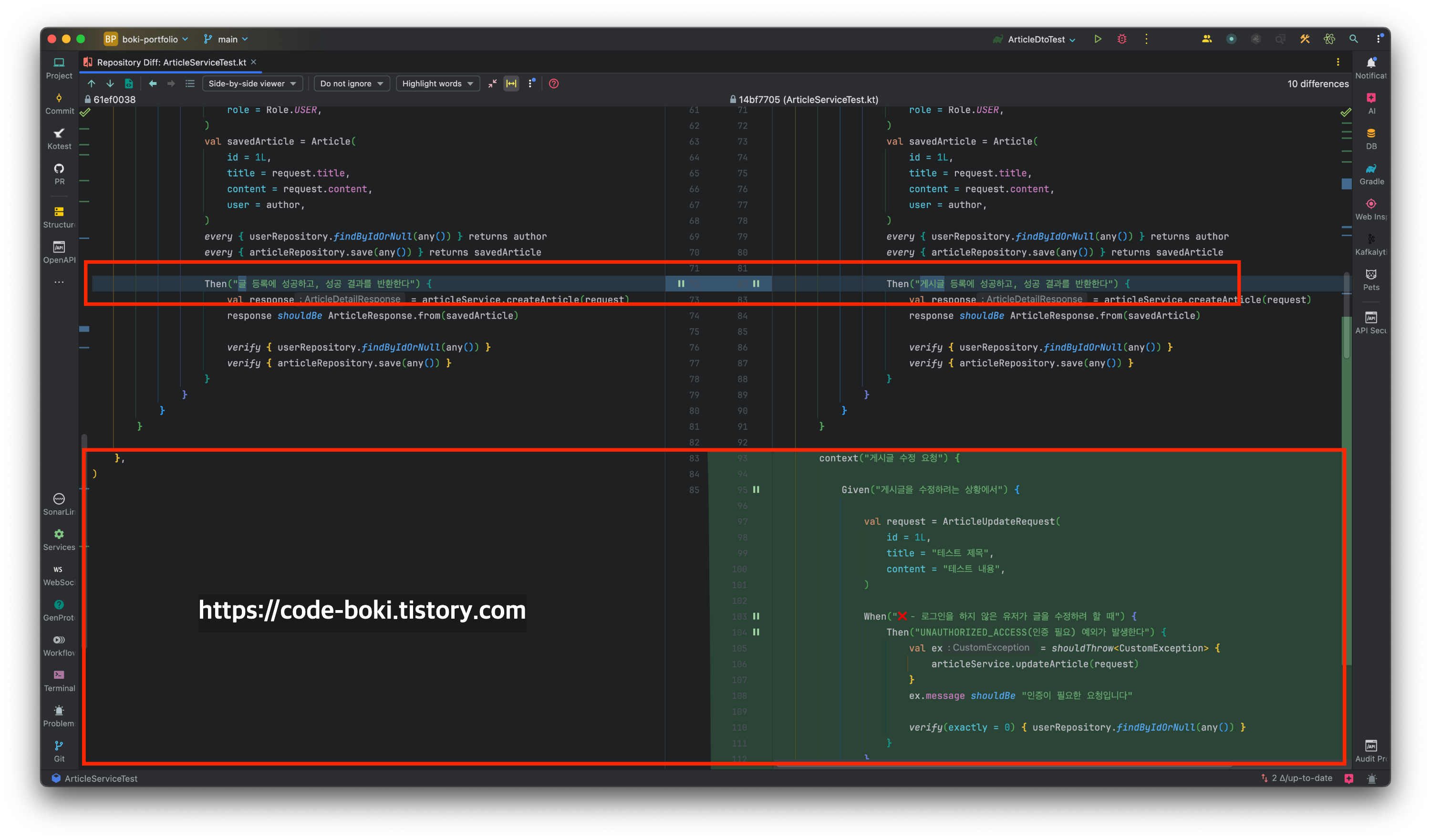Jump to next difference arrow
The height and width of the screenshot is (840, 1431).
pos(110,83)
